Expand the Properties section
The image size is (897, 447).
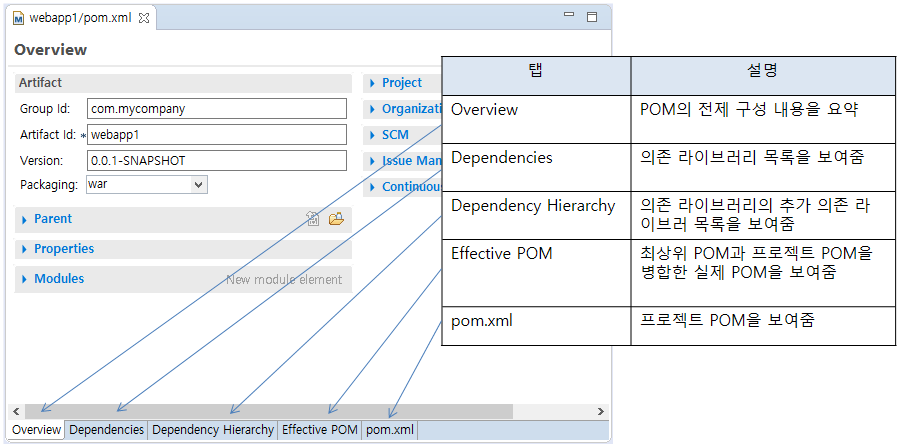pyautogui.click(x=24, y=250)
